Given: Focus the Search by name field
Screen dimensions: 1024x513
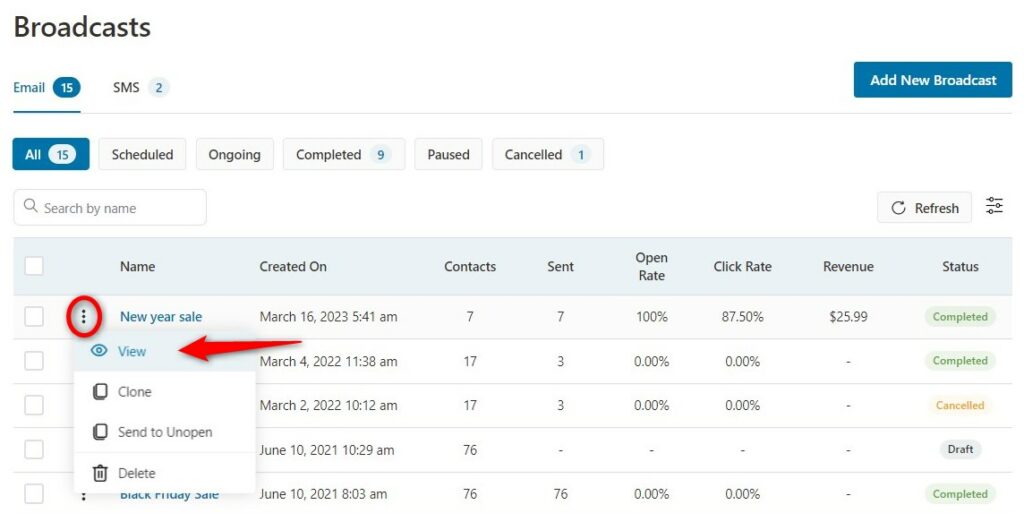Looking at the screenshot, I should coord(110,208).
